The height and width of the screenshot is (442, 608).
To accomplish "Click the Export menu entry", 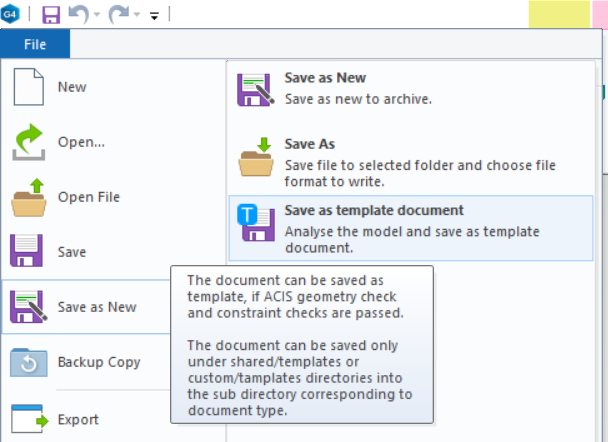I will click(x=78, y=419).
